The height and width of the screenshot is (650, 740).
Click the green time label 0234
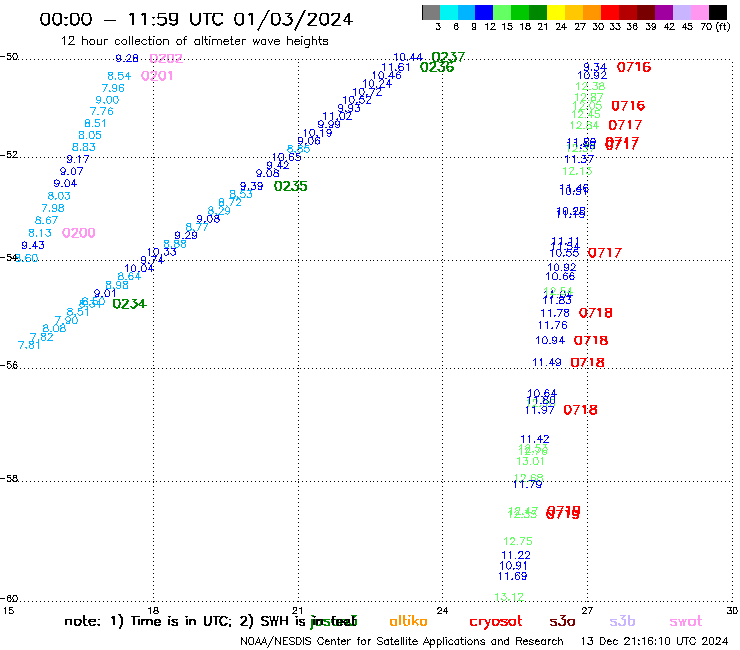point(129,304)
